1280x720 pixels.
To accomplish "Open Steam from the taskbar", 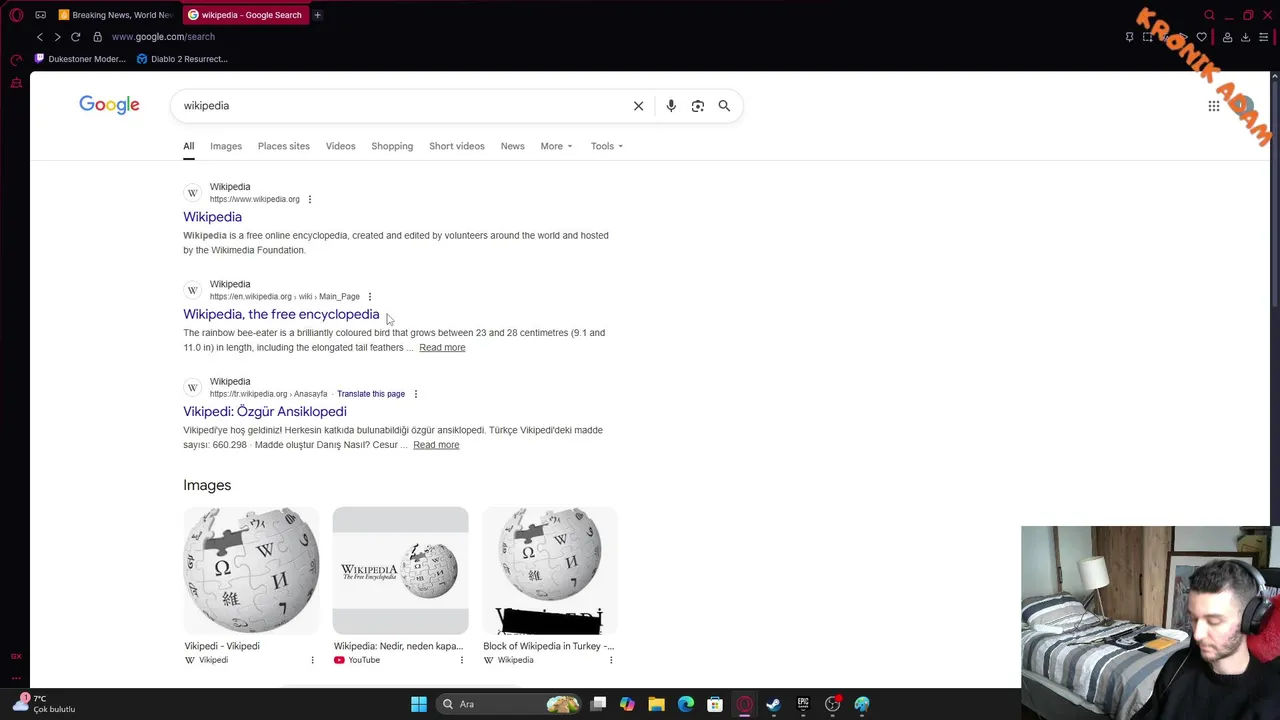I will point(773,704).
